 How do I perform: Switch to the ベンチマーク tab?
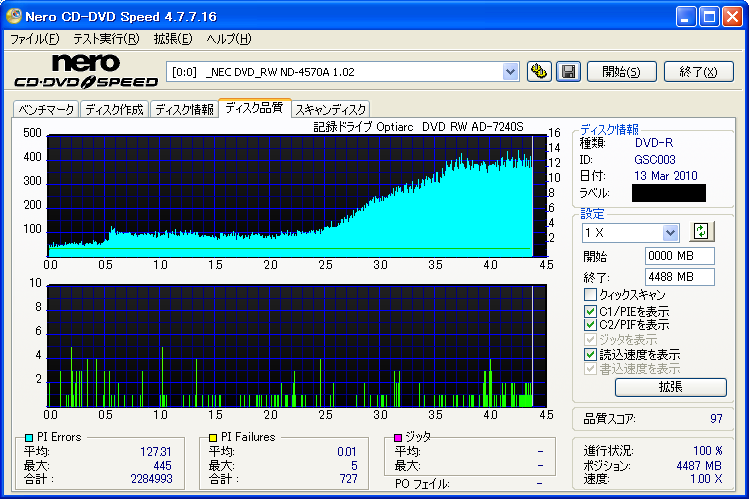(46, 110)
